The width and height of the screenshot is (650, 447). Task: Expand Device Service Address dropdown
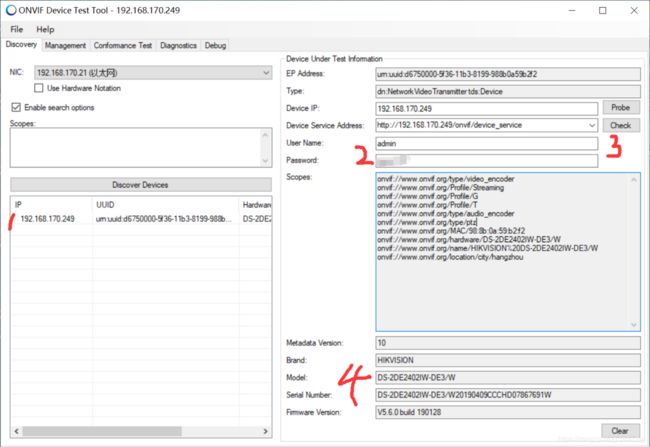[592, 125]
